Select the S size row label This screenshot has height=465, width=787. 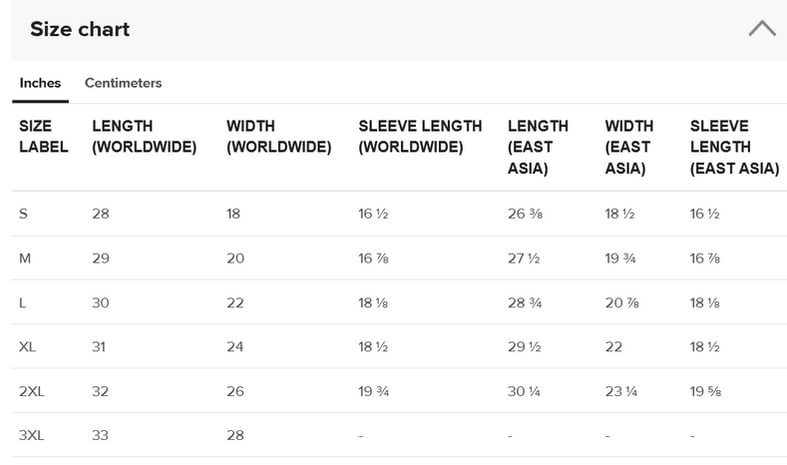click(23, 214)
